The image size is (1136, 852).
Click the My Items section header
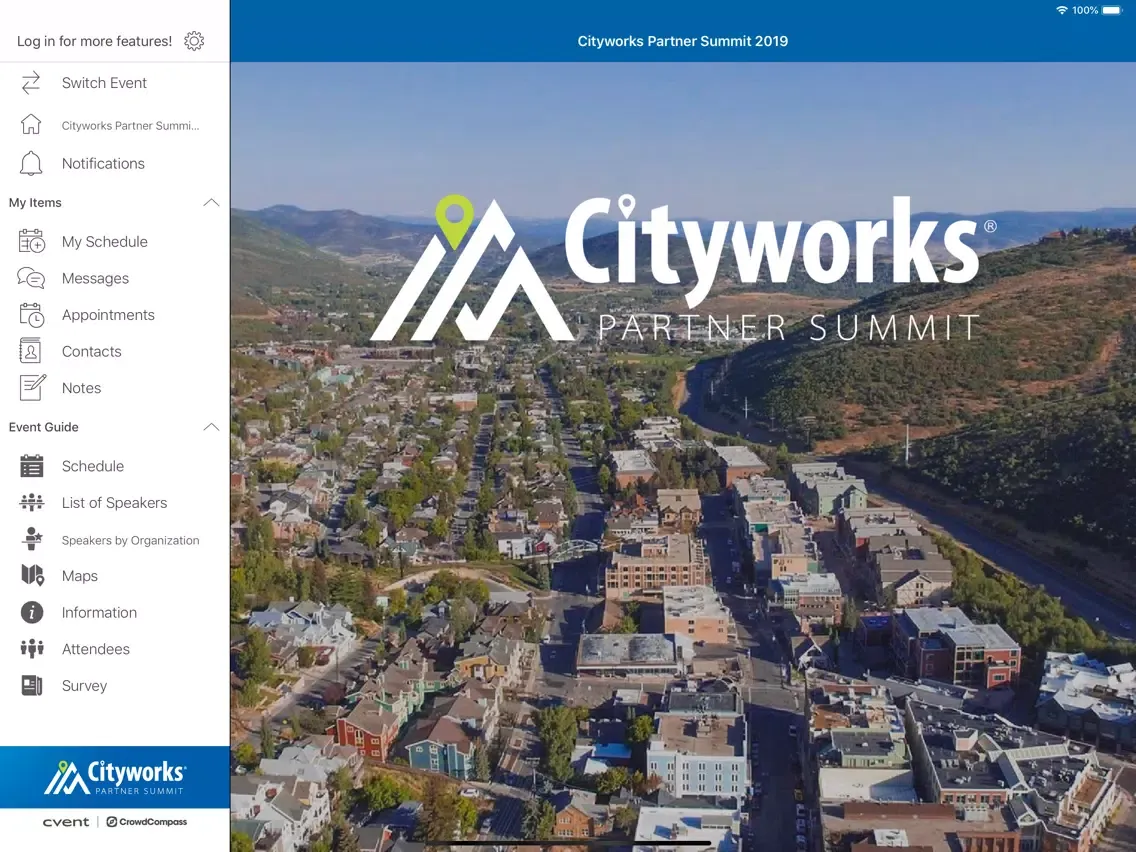115,203
